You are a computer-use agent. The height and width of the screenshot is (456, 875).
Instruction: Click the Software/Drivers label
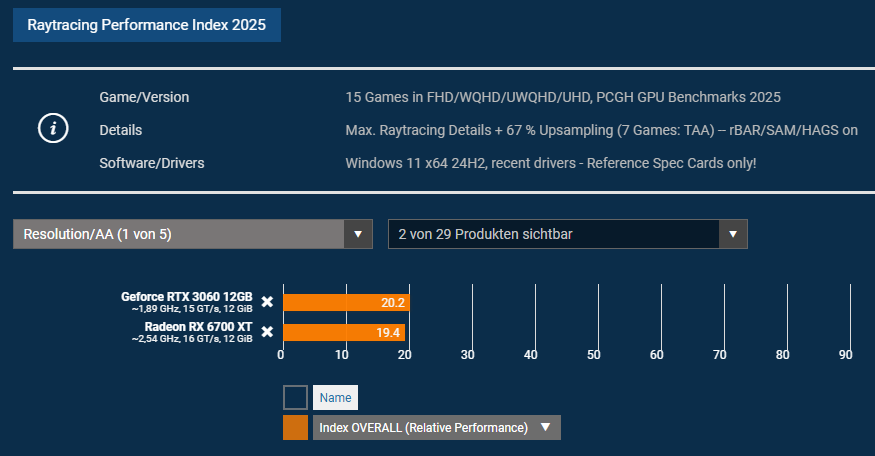pos(152,163)
